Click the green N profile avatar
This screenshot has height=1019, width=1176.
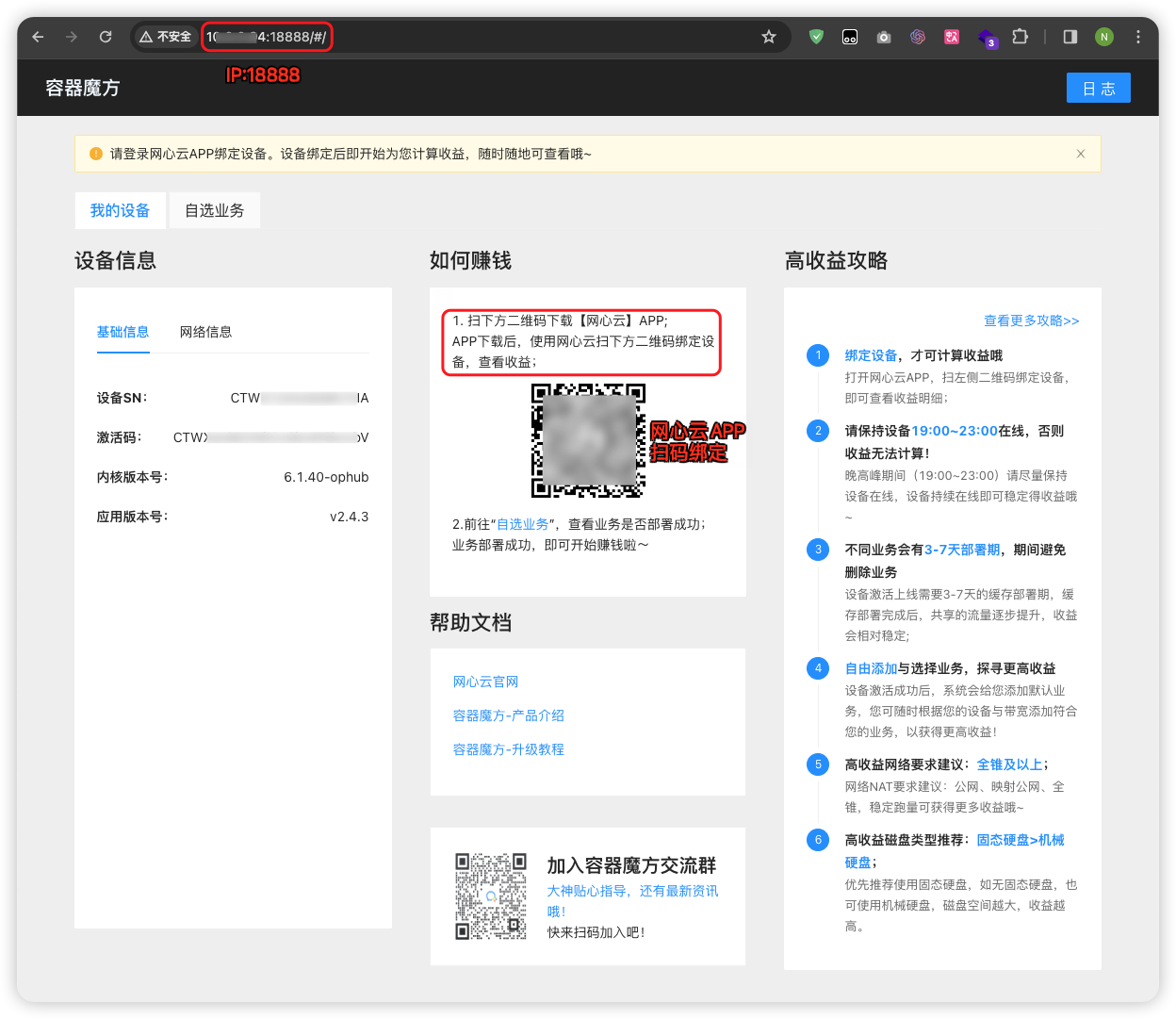(x=1104, y=37)
